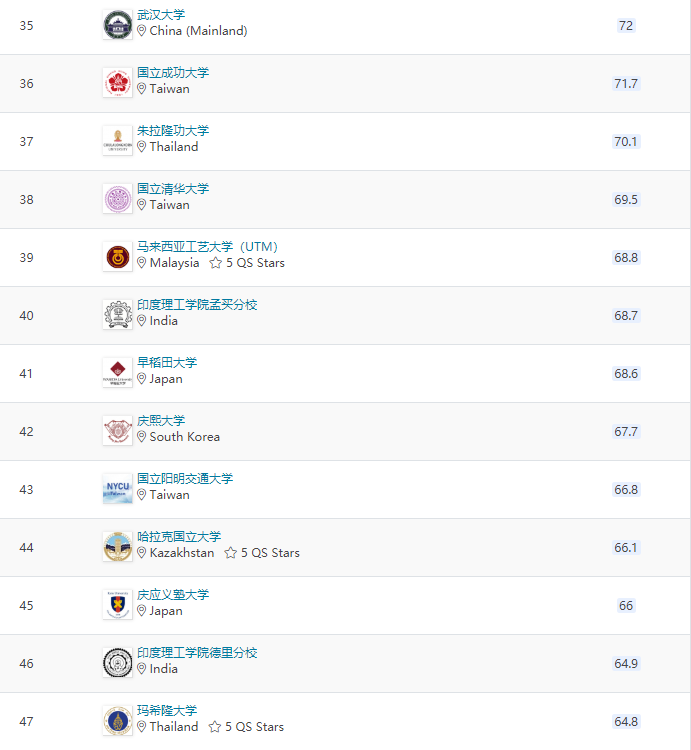The width and height of the screenshot is (691, 750).
Task: Open the 国立阳明交通大学 university link
Action: click(185, 479)
